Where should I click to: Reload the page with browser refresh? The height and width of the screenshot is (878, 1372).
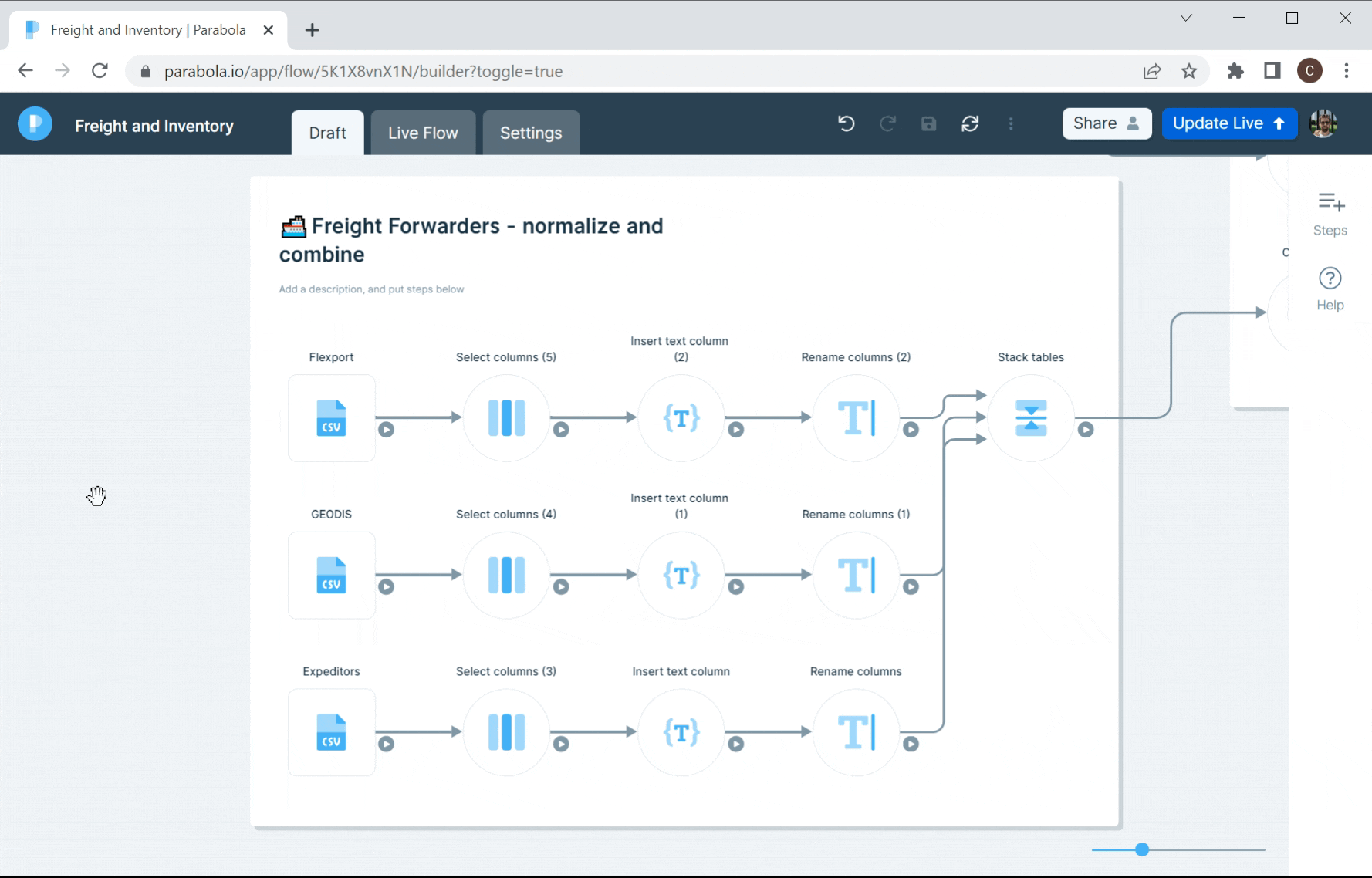(x=100, y=71)
